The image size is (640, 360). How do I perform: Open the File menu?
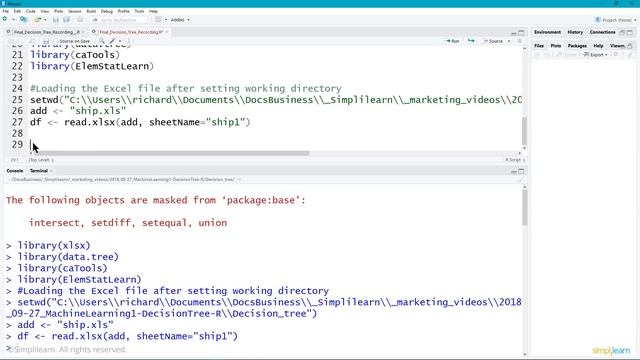click(6, 11)
